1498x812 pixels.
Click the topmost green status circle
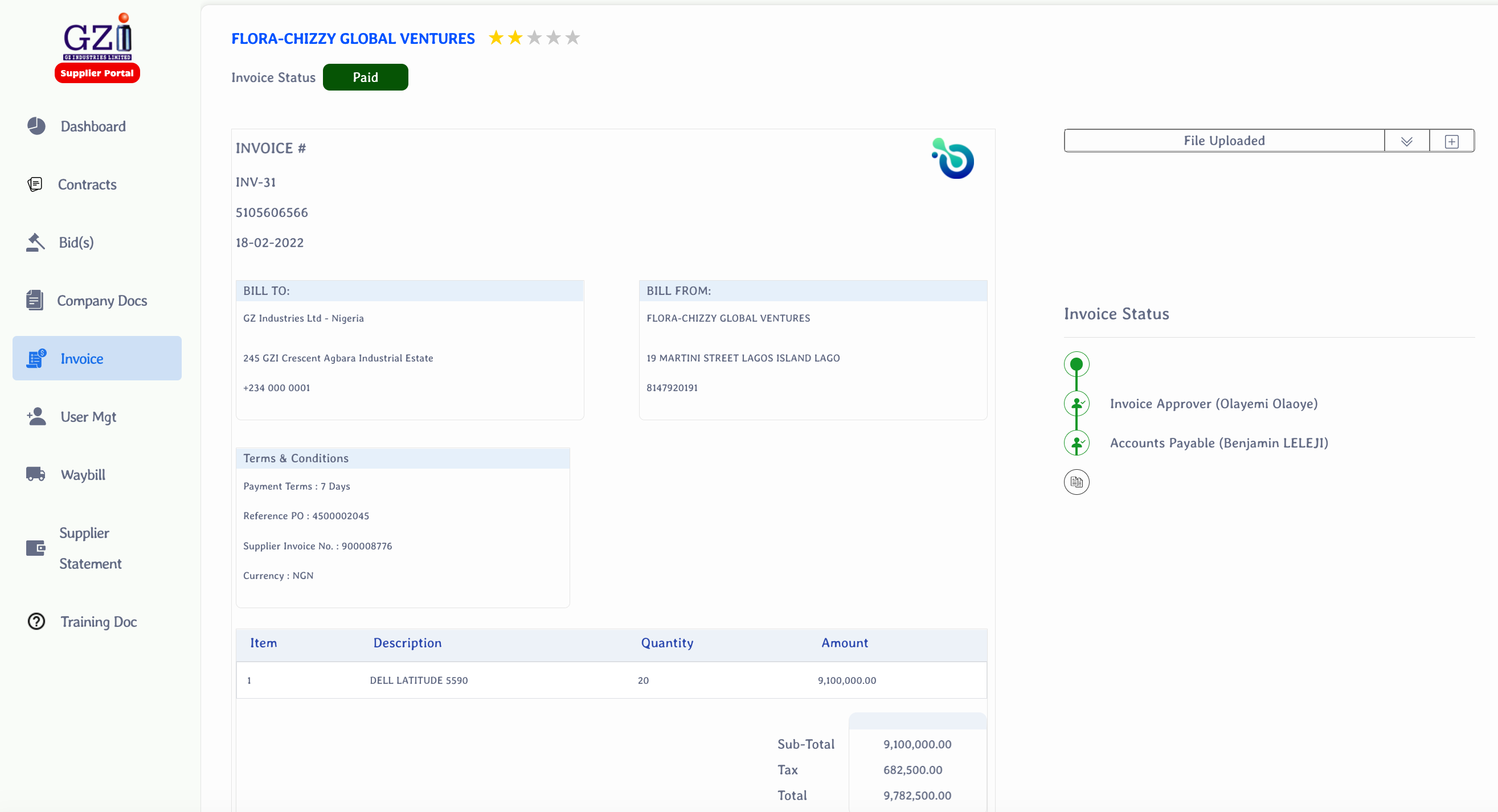1077,363
